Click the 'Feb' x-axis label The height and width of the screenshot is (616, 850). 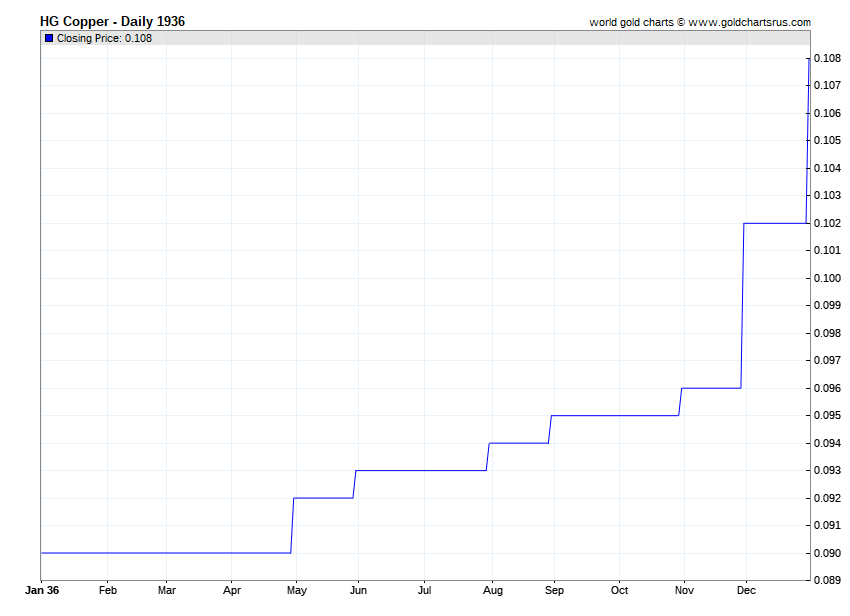(107, 590)
